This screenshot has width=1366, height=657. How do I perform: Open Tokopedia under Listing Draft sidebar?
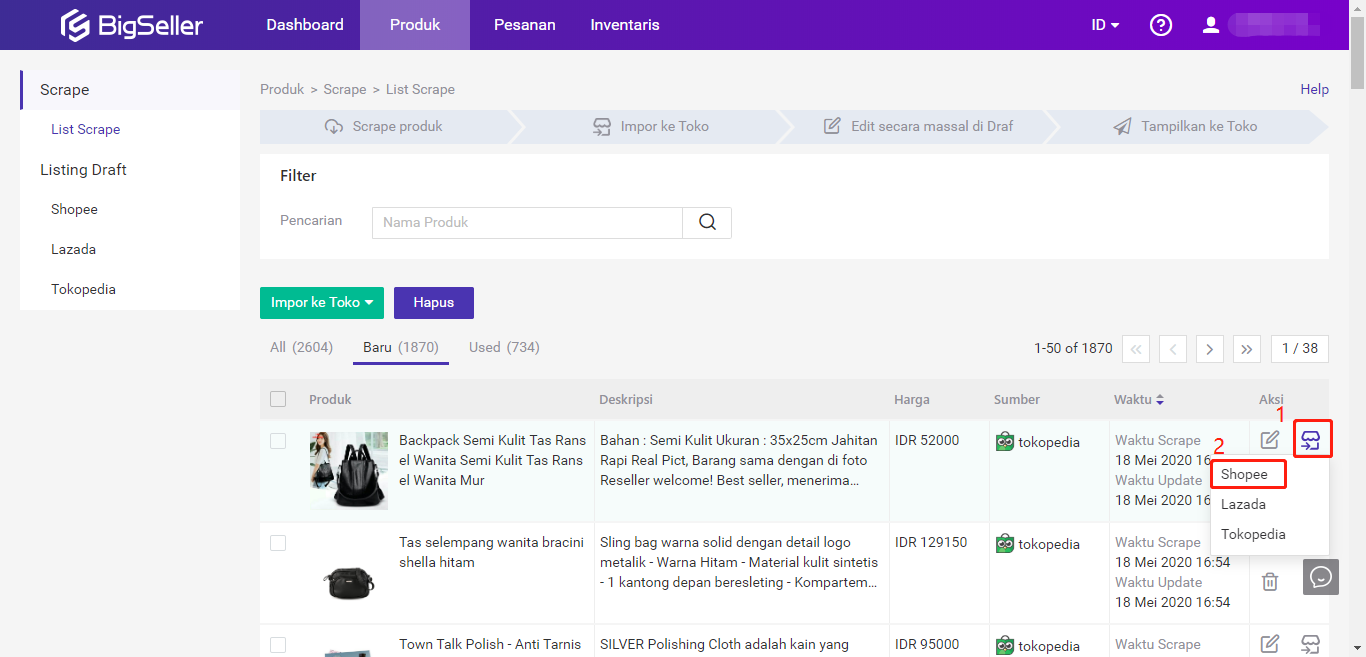[83, 289]
